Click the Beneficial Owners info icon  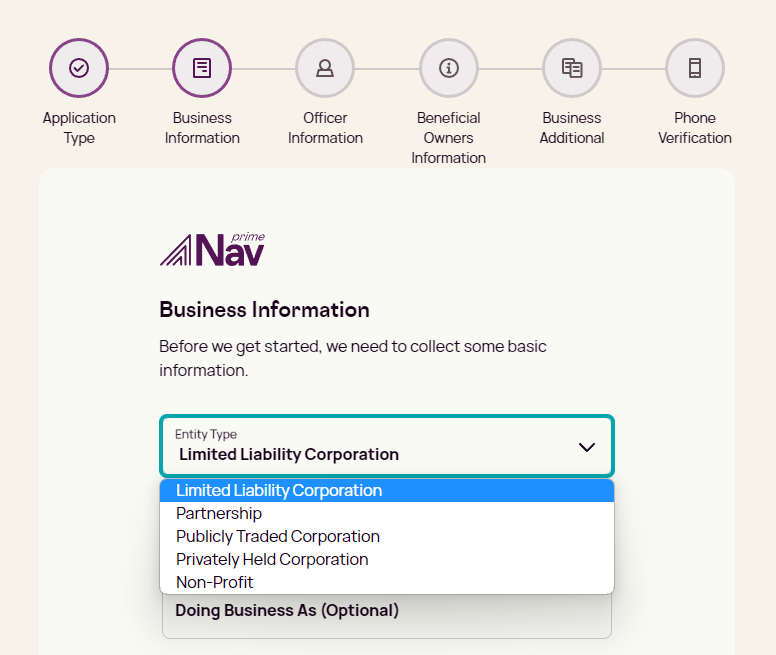[x=448, y=68]
